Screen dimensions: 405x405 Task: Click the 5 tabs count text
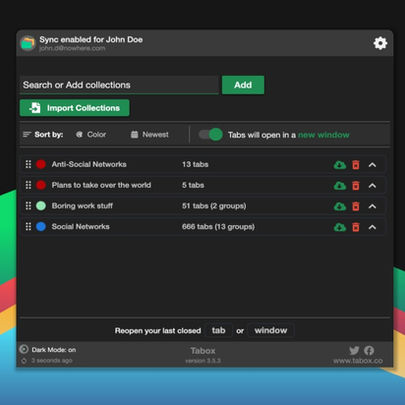click(193, 185)
